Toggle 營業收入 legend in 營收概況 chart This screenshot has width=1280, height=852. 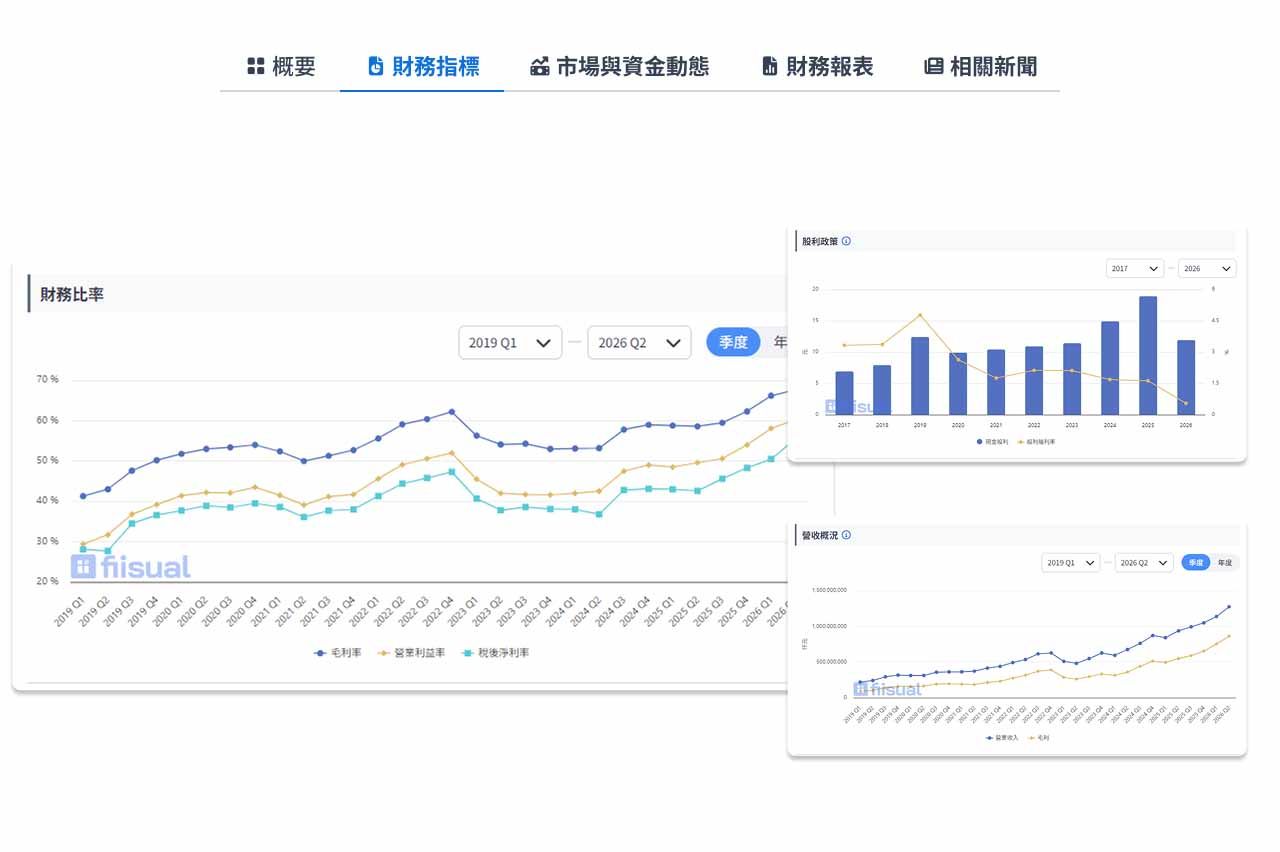[x=1003, y=737]
